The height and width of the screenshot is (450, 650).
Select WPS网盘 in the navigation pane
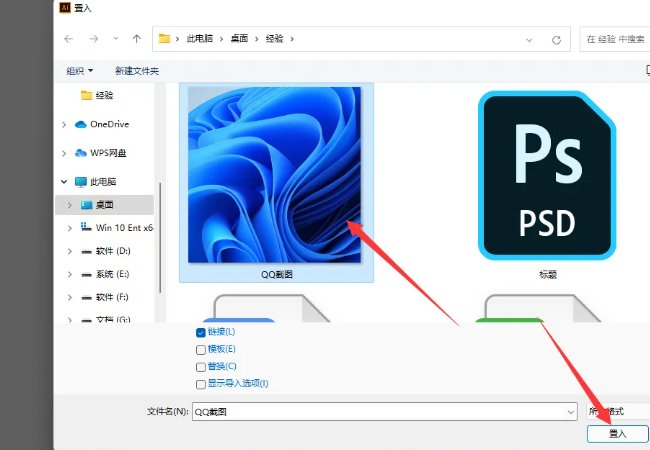100,153
